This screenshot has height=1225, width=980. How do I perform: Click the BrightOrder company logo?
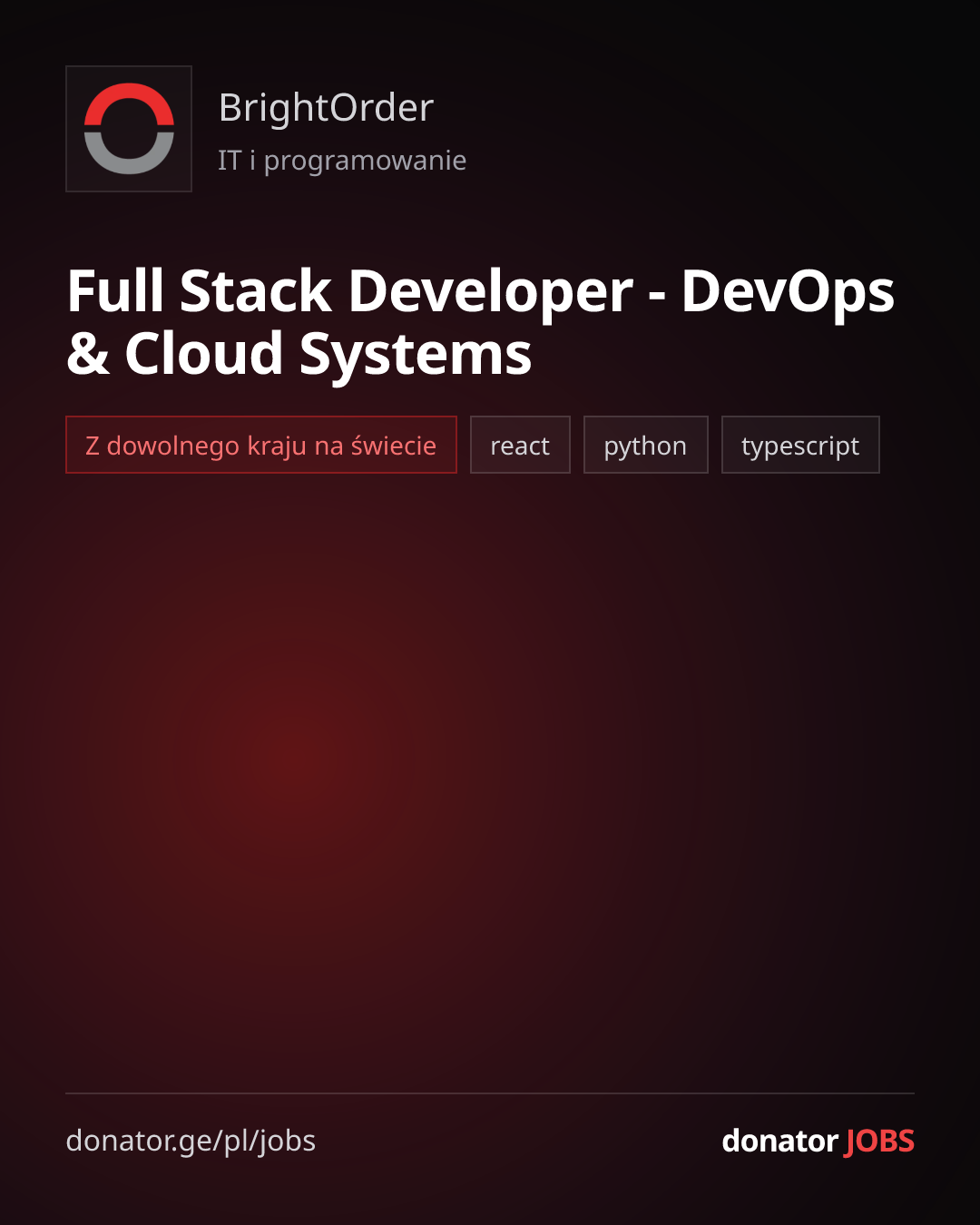pyautogui.click(x=129, y=129)
